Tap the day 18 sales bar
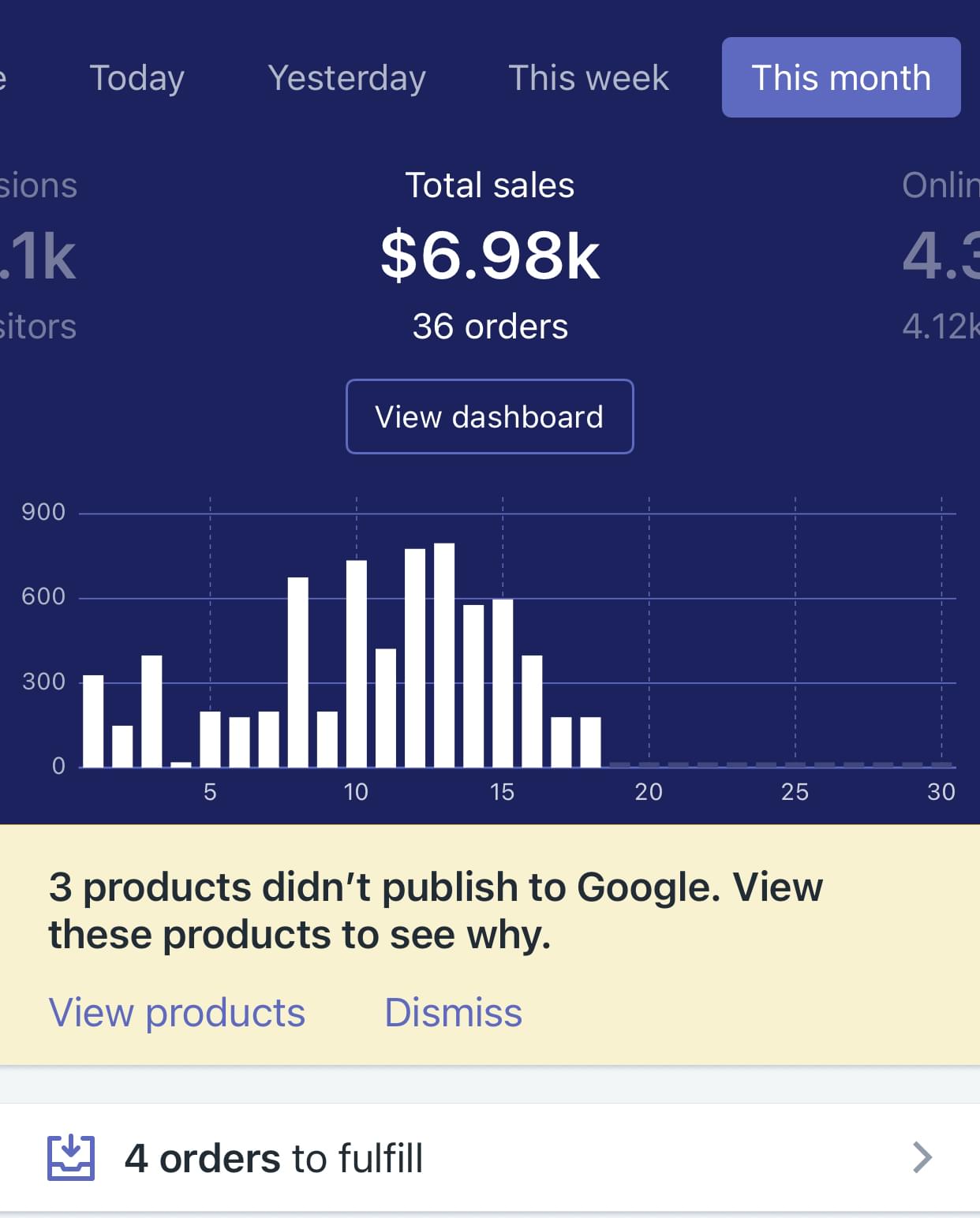 click(x=591, y=742)
